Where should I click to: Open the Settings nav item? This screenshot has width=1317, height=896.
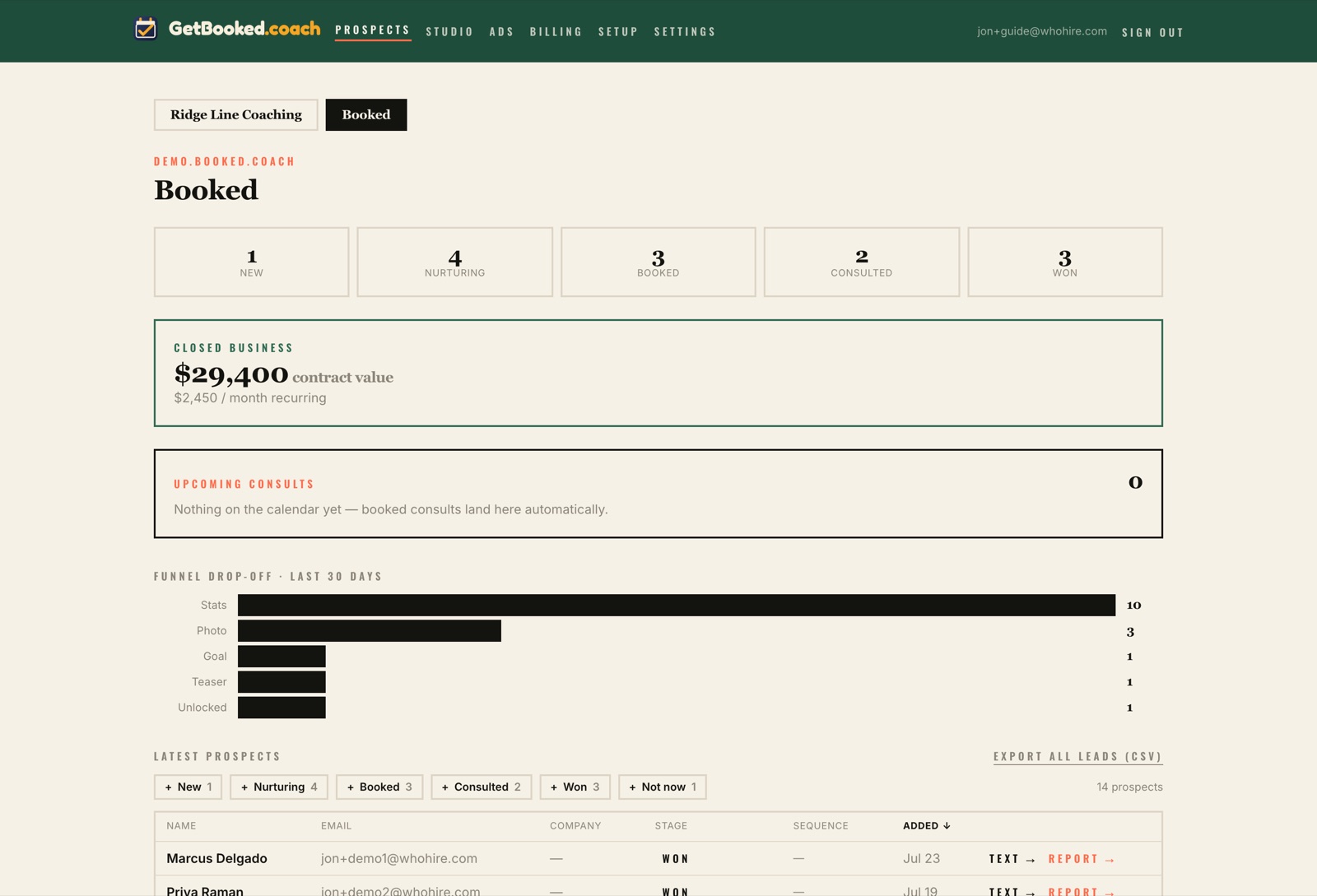(685, 32)
